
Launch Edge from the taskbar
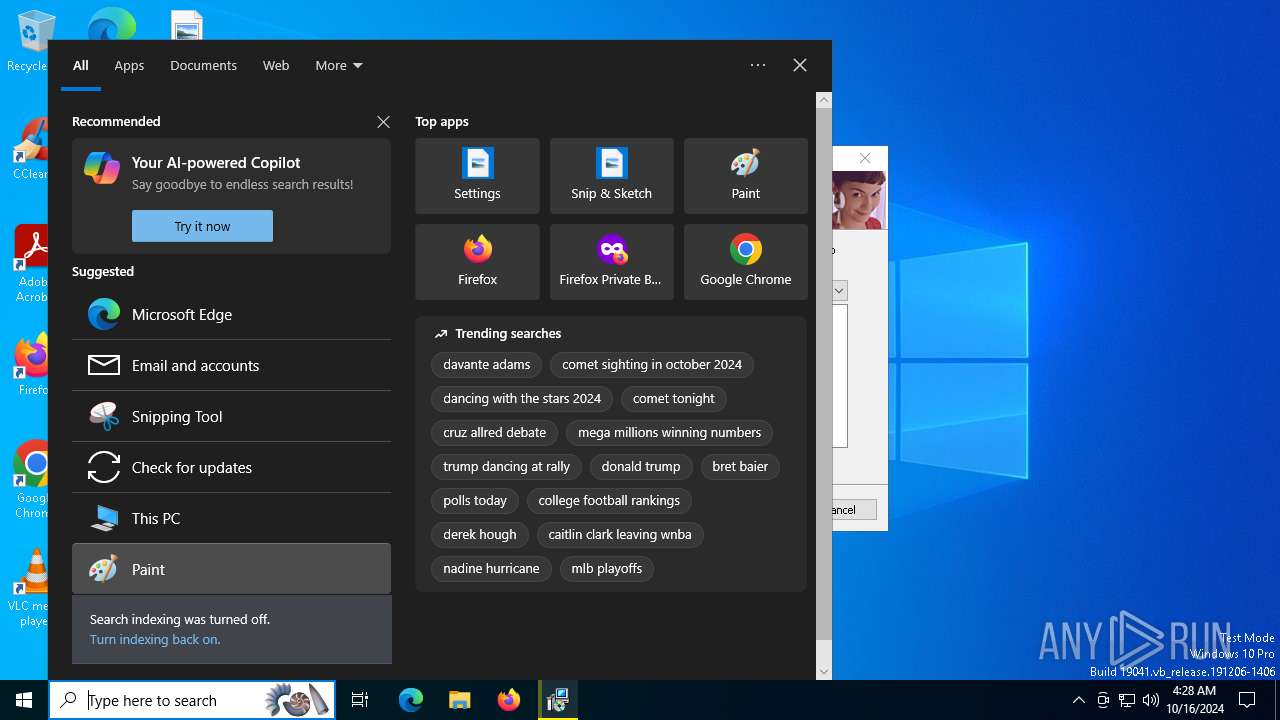411,700
